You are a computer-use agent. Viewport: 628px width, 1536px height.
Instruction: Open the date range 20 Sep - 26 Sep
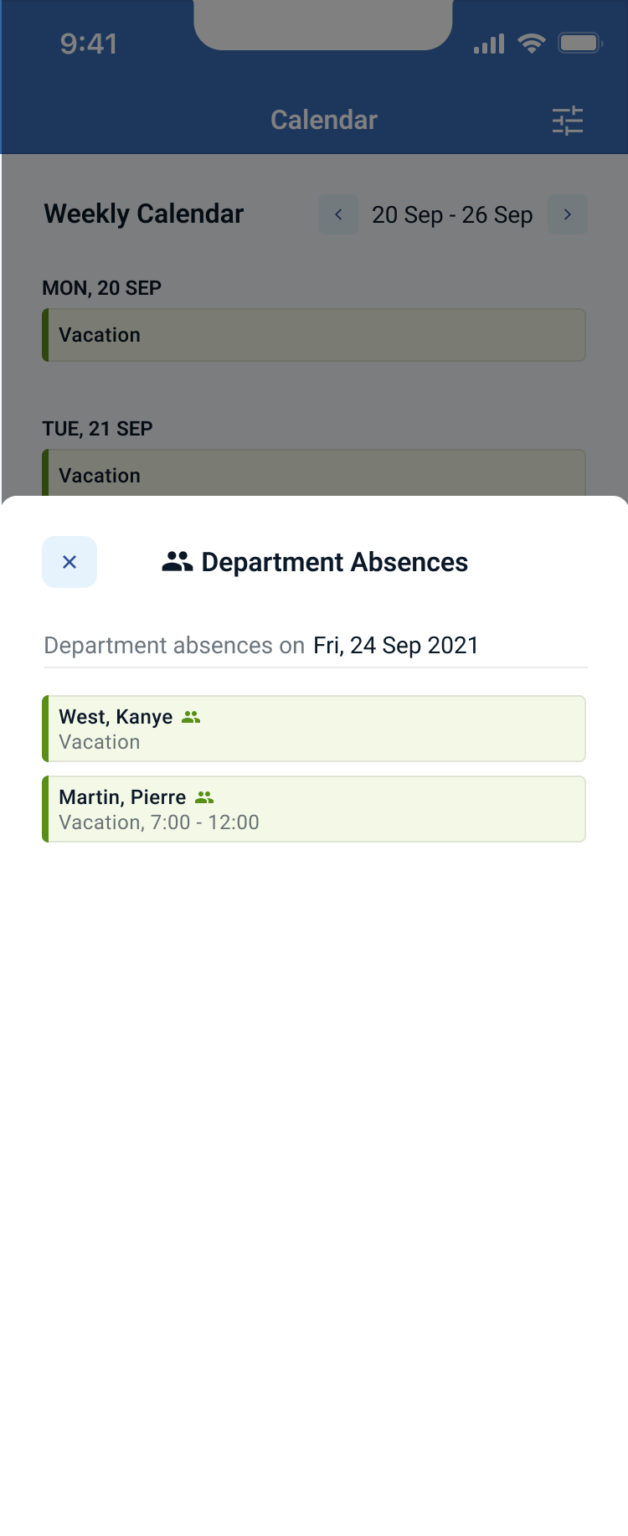coord(452,214)
